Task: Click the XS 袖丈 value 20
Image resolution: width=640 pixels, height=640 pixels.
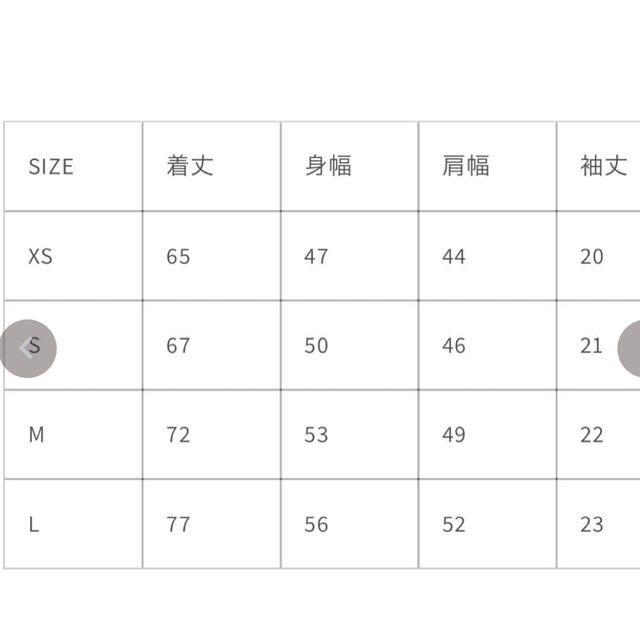Action: click(591, 256)
